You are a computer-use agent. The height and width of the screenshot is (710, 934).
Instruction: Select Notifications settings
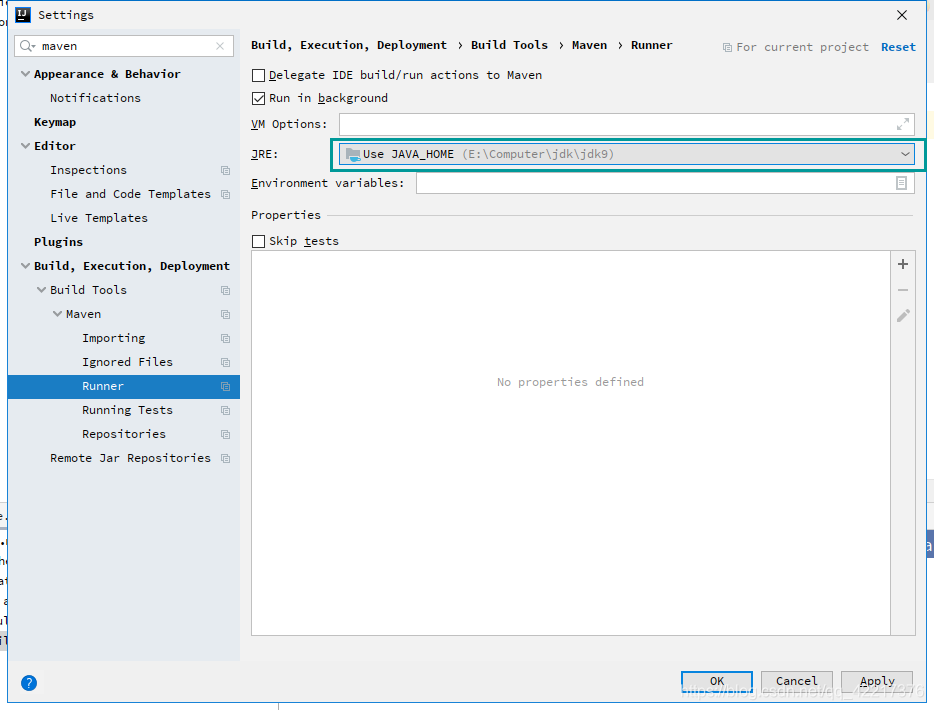pos(95,98)
